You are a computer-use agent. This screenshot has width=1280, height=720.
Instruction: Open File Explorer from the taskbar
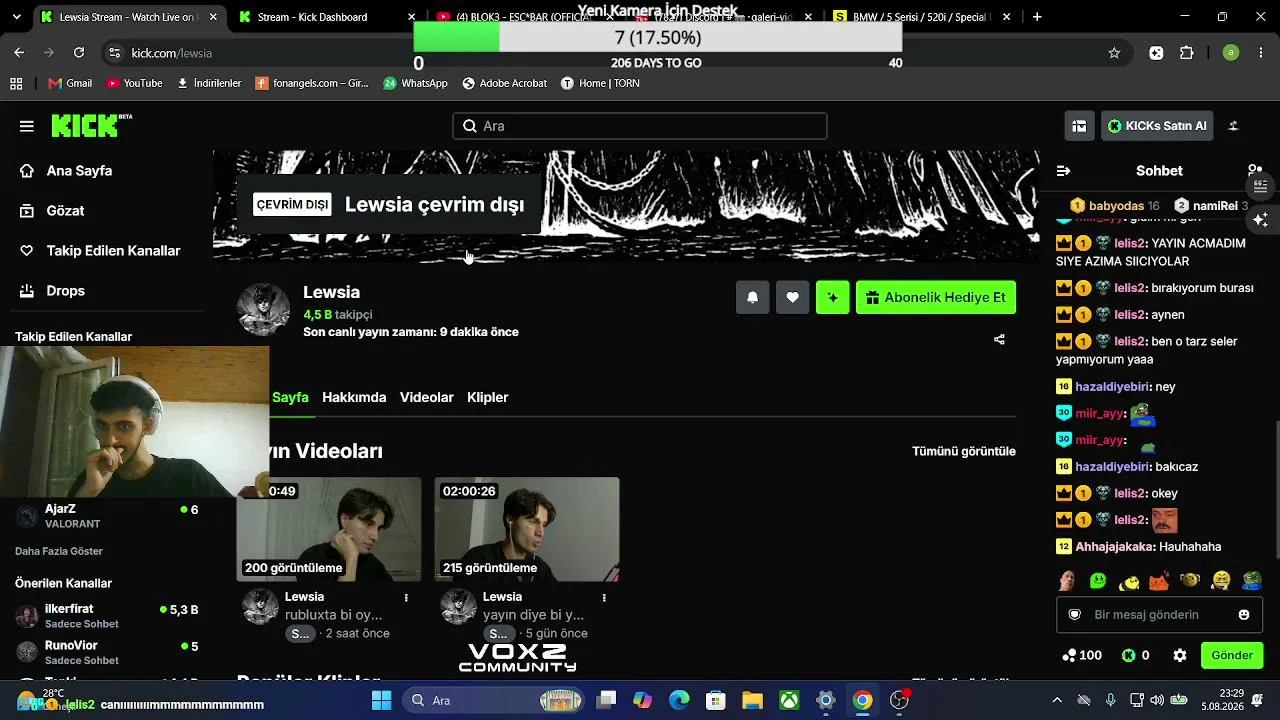coord(752,700)
